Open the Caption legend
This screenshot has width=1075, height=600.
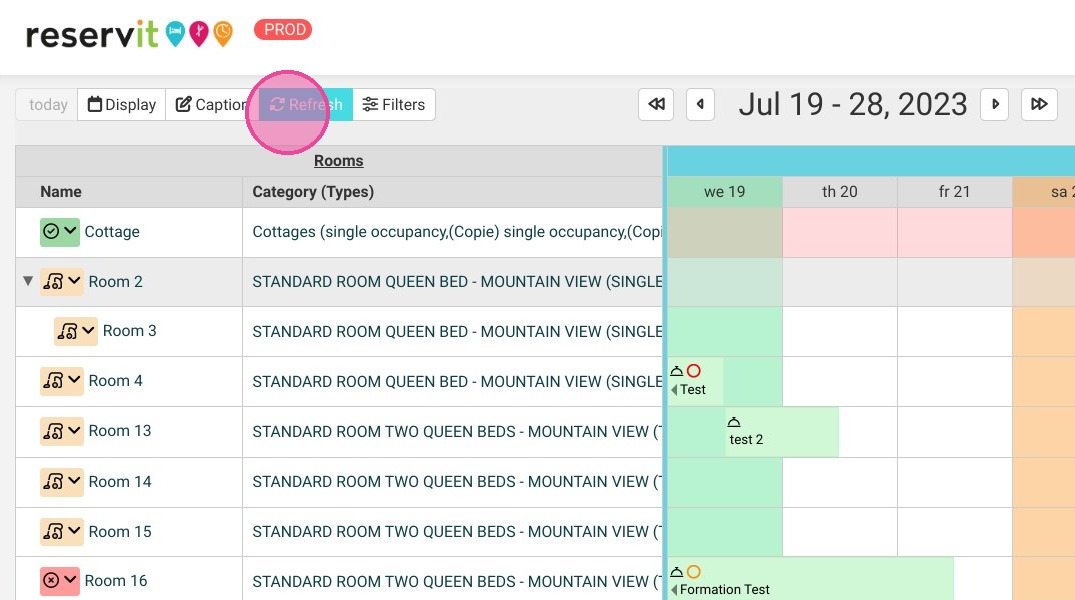tap(212, 105)
